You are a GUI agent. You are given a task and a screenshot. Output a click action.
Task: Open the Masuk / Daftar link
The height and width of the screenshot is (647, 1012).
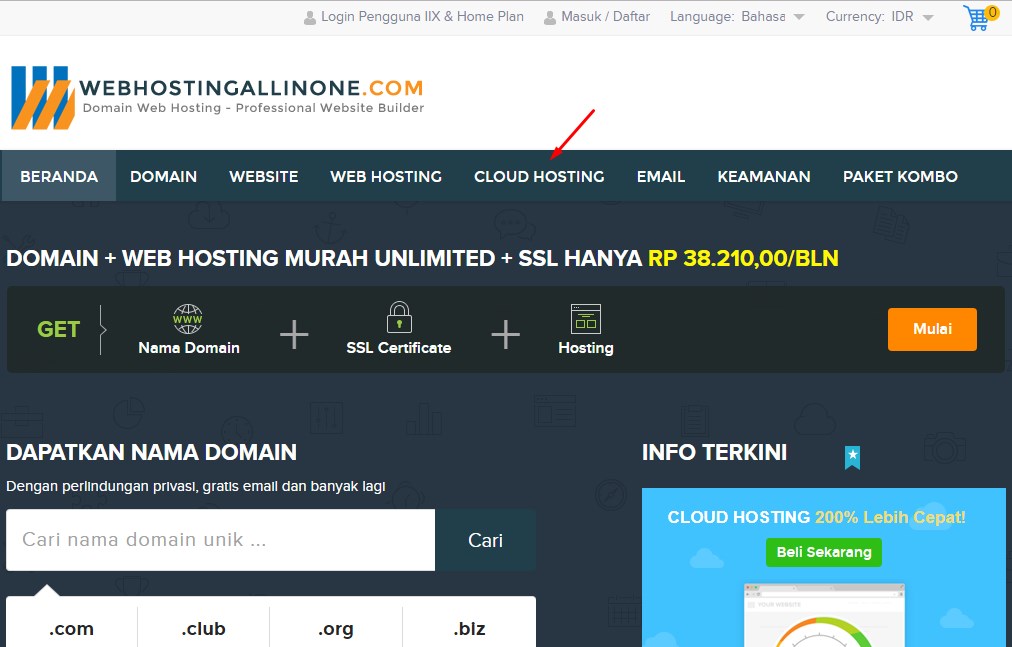(606, 17)
